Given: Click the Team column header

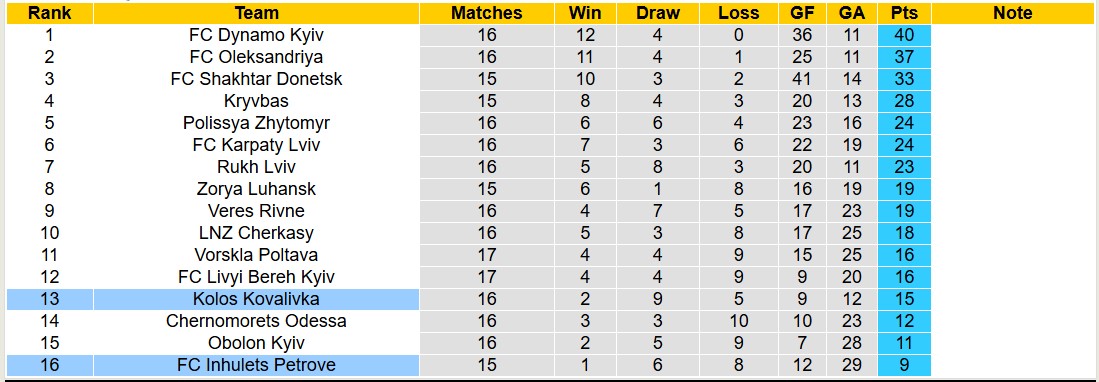Looking at the screenshot, I should pyautogui.click(x=257, y=13).
